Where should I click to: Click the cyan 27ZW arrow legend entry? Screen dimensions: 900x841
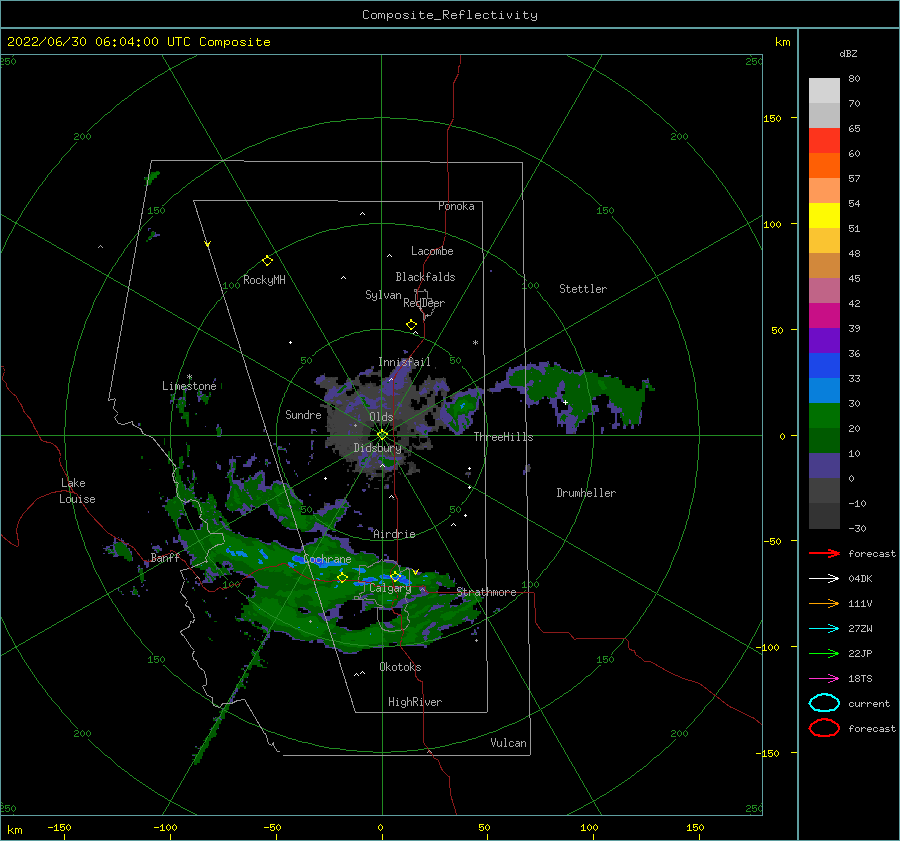pyautogui.click(x=825, y=629)
